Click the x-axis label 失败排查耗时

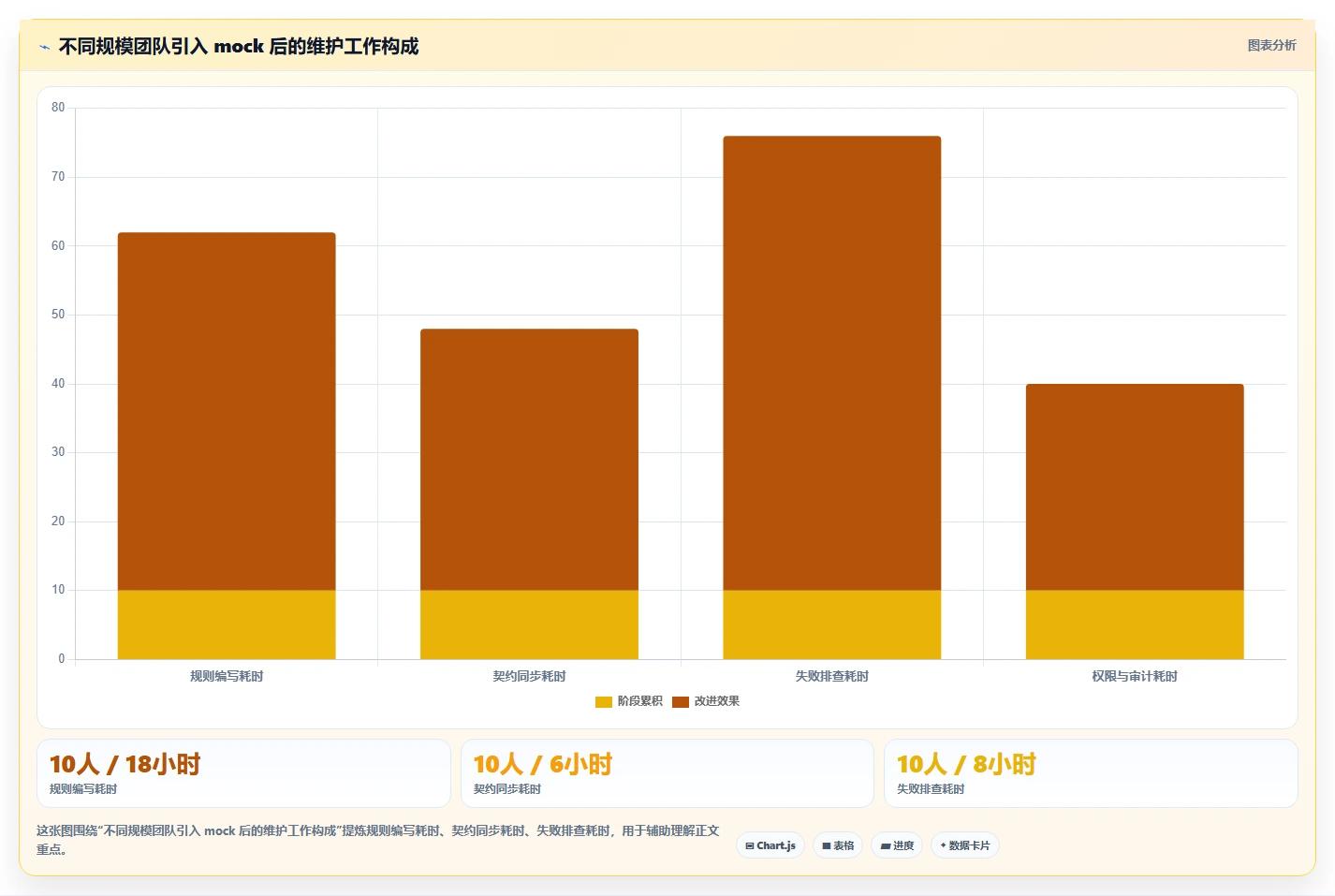click(x=832, y=676)
